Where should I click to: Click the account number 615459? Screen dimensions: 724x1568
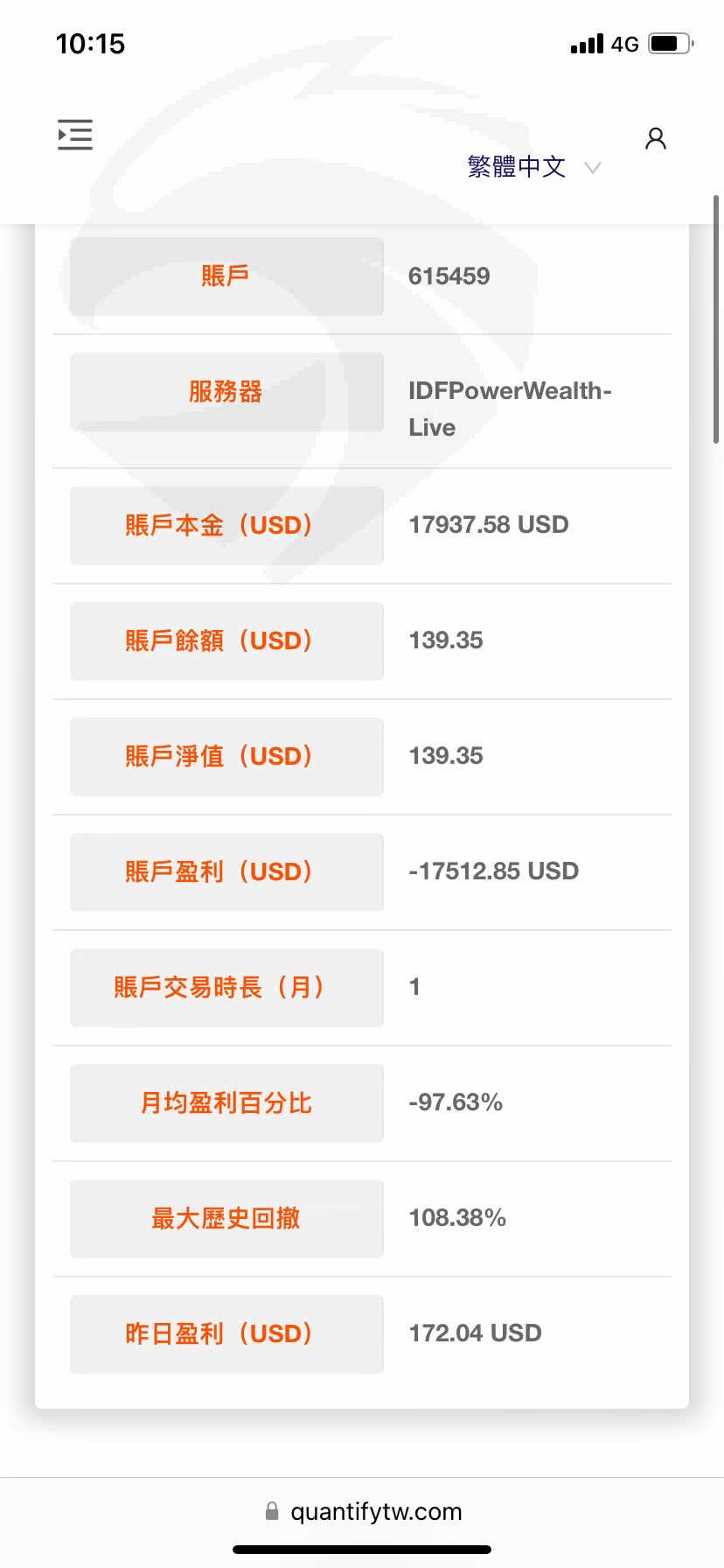(x=449, y=276)
